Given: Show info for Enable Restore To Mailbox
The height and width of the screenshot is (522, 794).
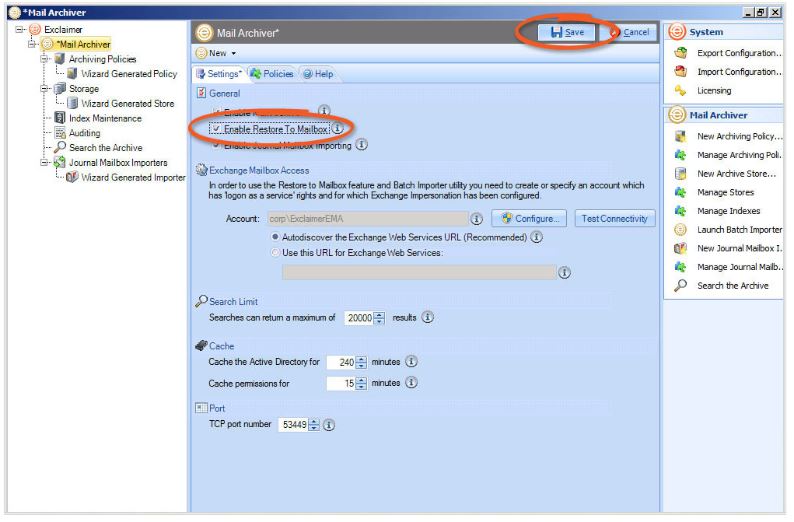Looking at the screenshot, I should point(338,129).
